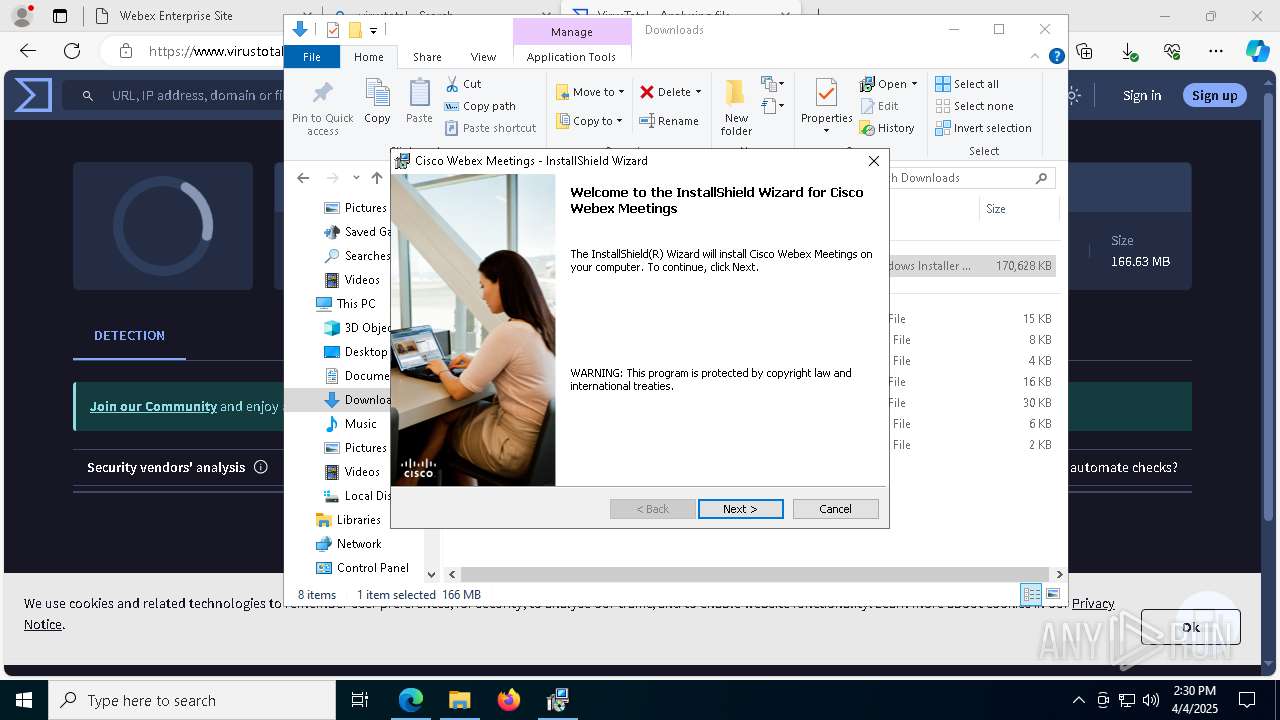Go up one folder level
Viewport: 1280px width, 720px height.
377,178
